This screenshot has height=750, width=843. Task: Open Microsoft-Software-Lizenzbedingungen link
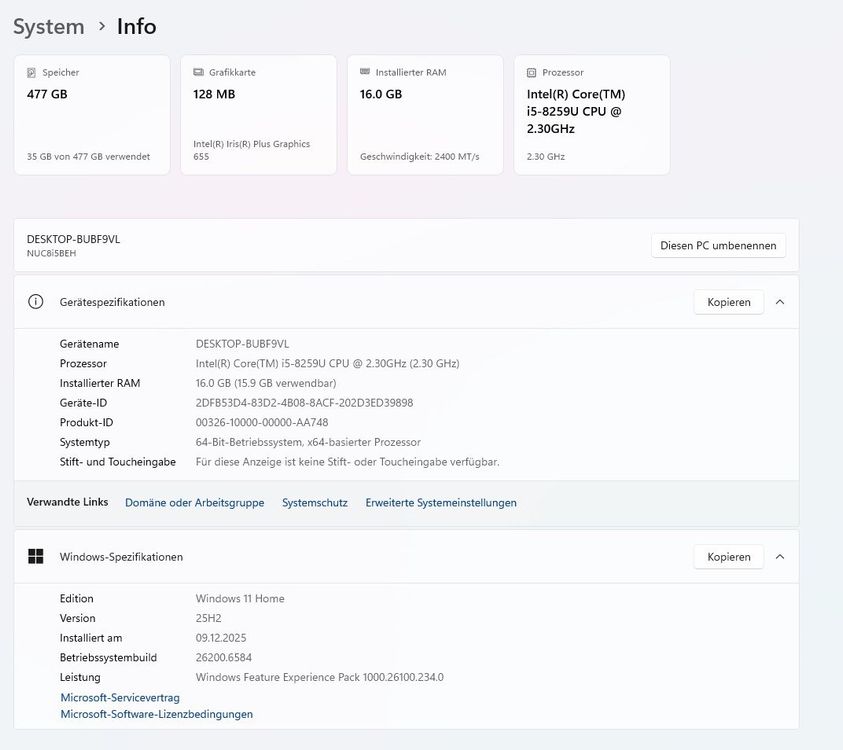156,714
